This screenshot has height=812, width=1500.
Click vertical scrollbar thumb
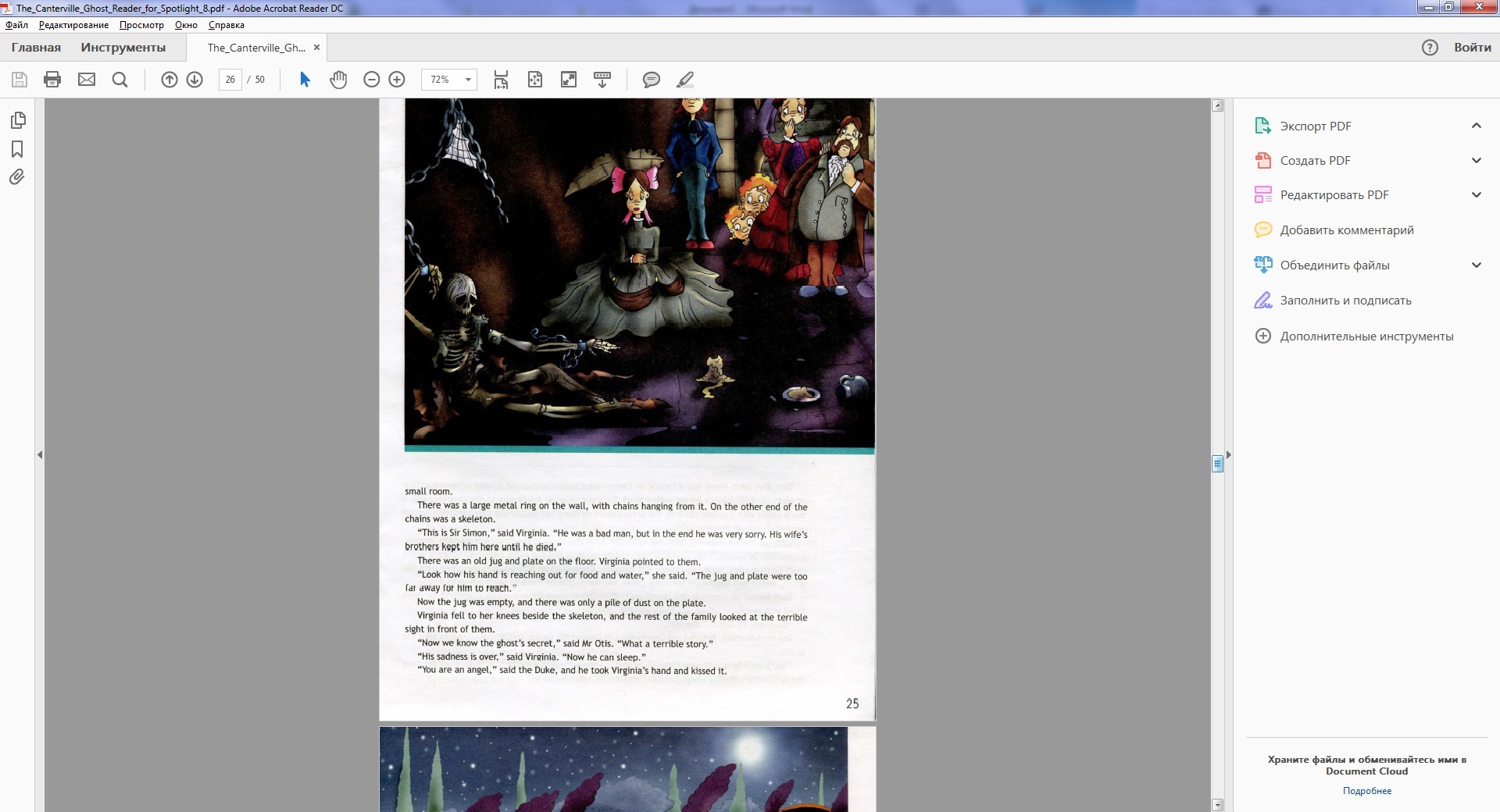pos(1217,464)
